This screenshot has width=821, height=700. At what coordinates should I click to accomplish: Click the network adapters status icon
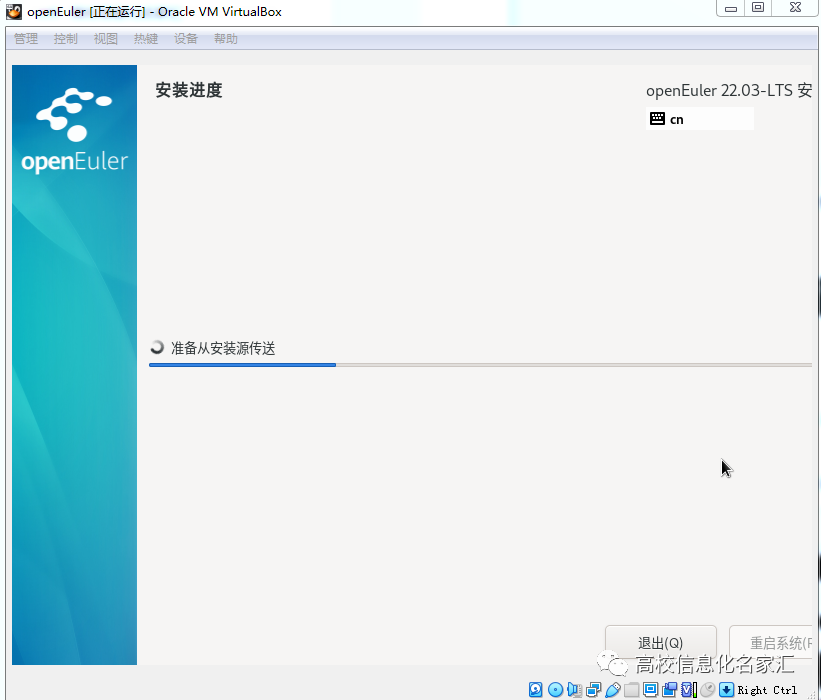594,689
